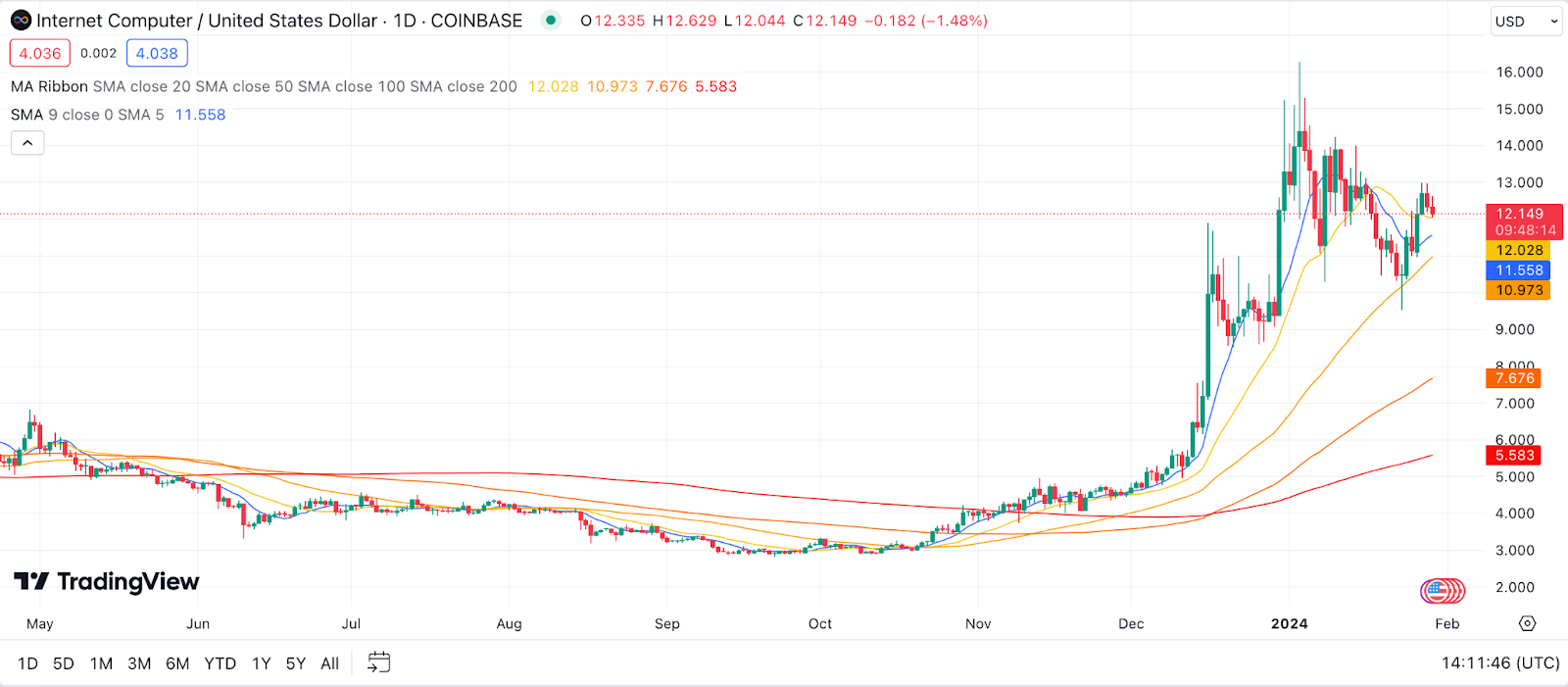The image size is (1568, 687).
Task: Click the green market status dot
Action: point(551,20)
